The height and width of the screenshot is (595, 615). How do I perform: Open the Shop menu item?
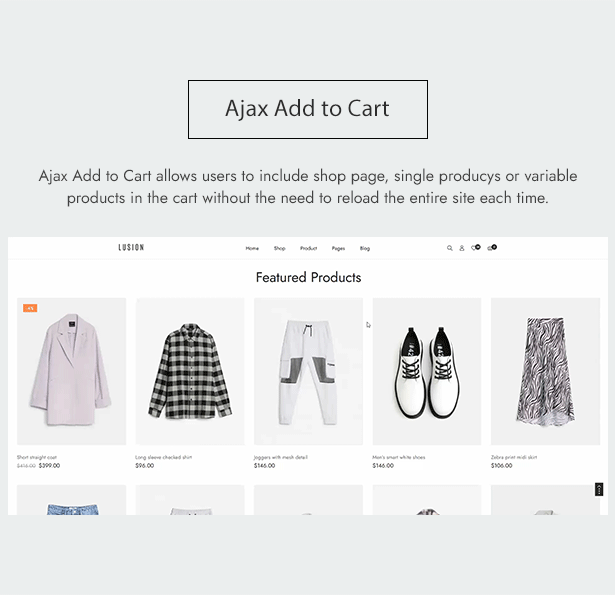280,248
